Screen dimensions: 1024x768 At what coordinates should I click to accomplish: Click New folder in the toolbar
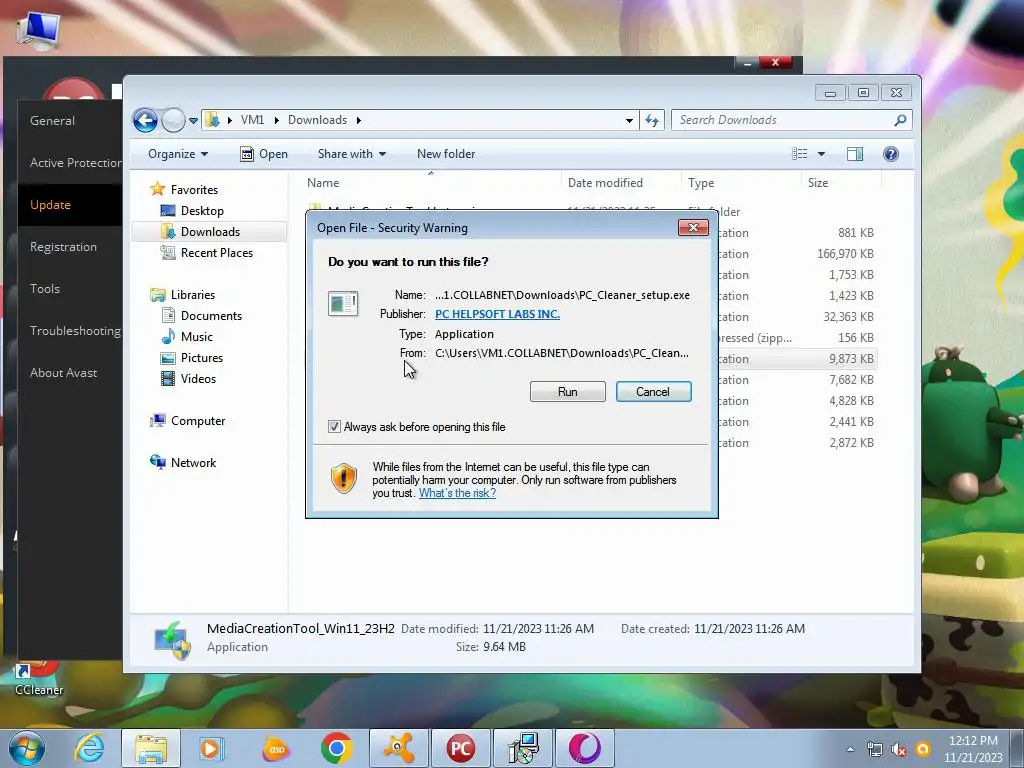(446, 154)
